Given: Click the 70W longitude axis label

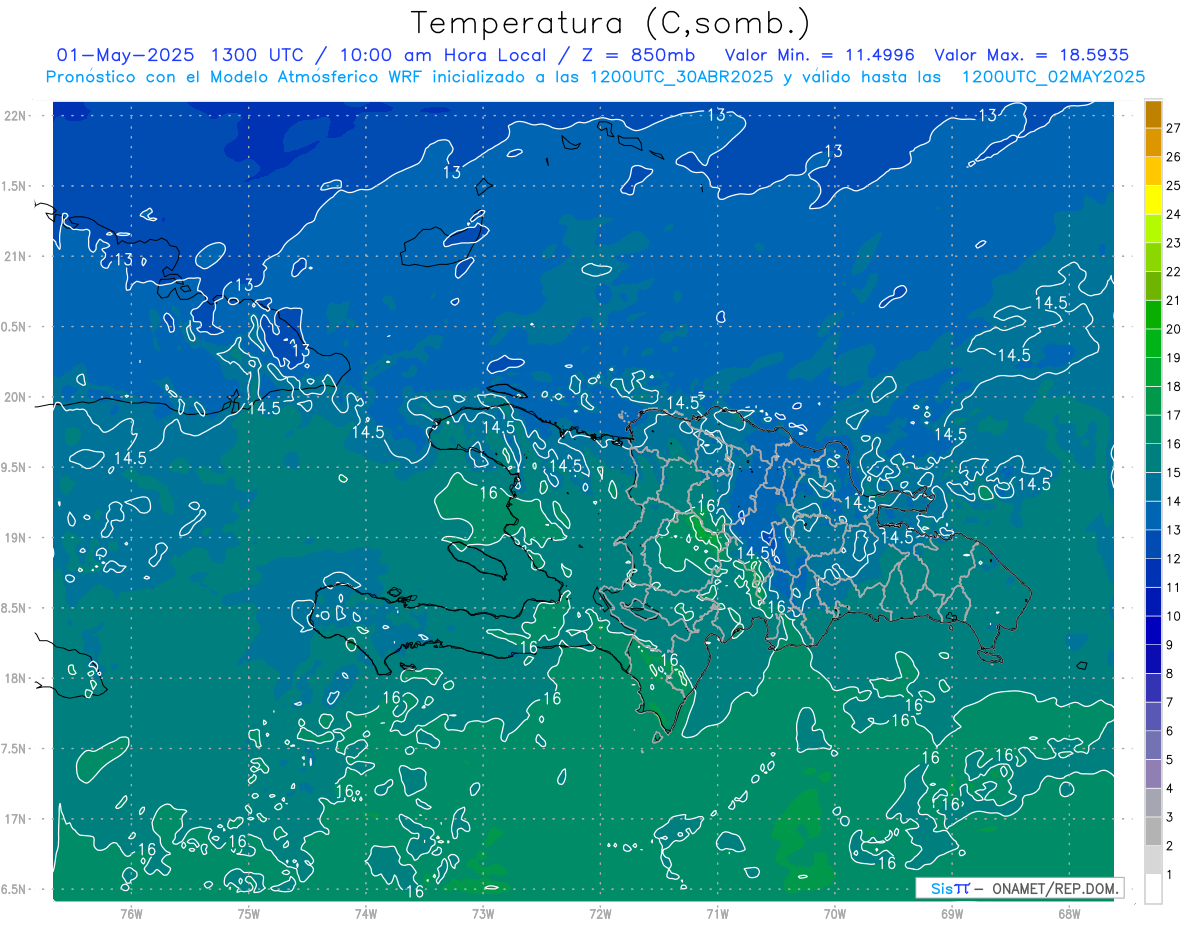Looking at the screenshot, I should pos(835,913).
